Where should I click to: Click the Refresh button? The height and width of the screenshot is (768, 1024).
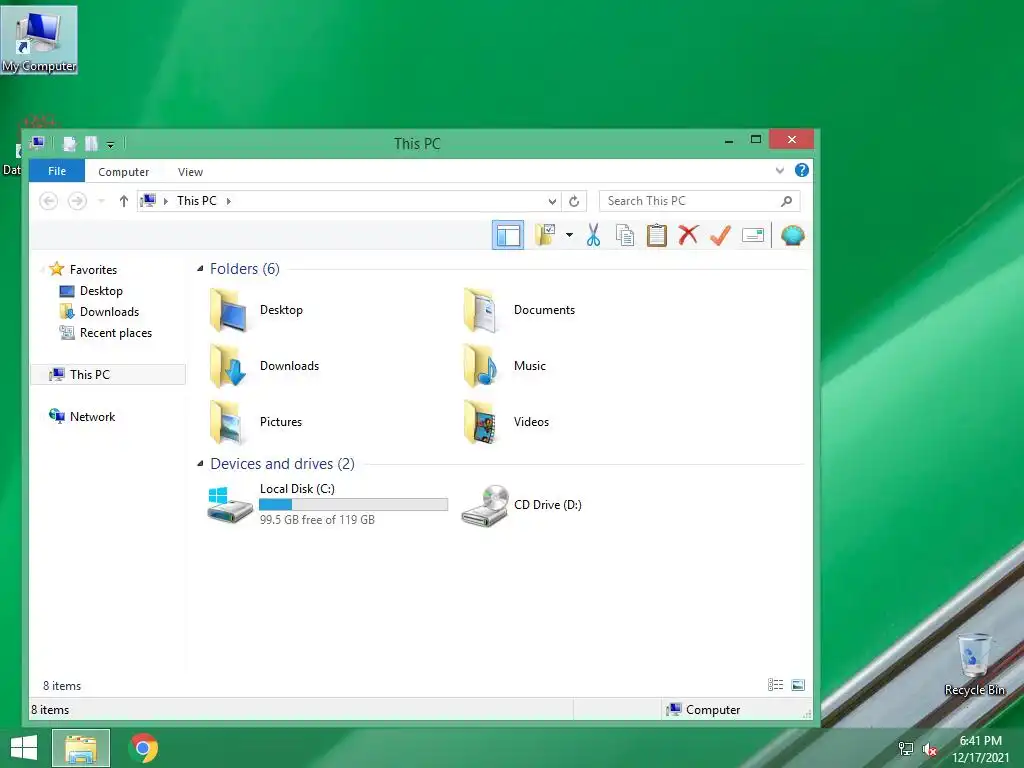574,201
